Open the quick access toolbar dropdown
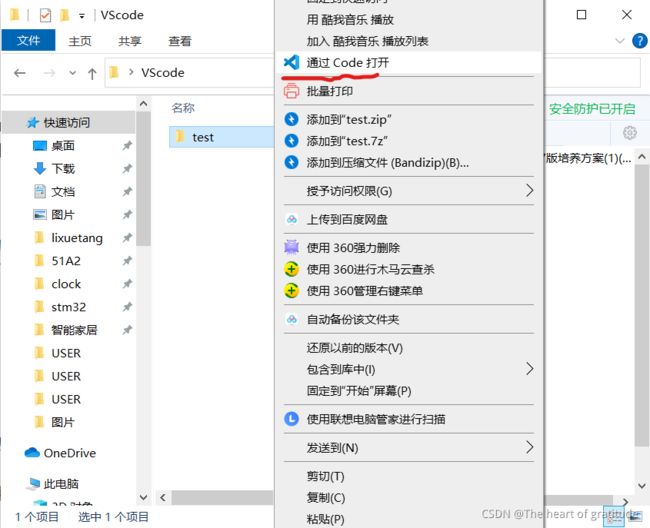Viewport: 650px width, 528px height. point(82,16)
